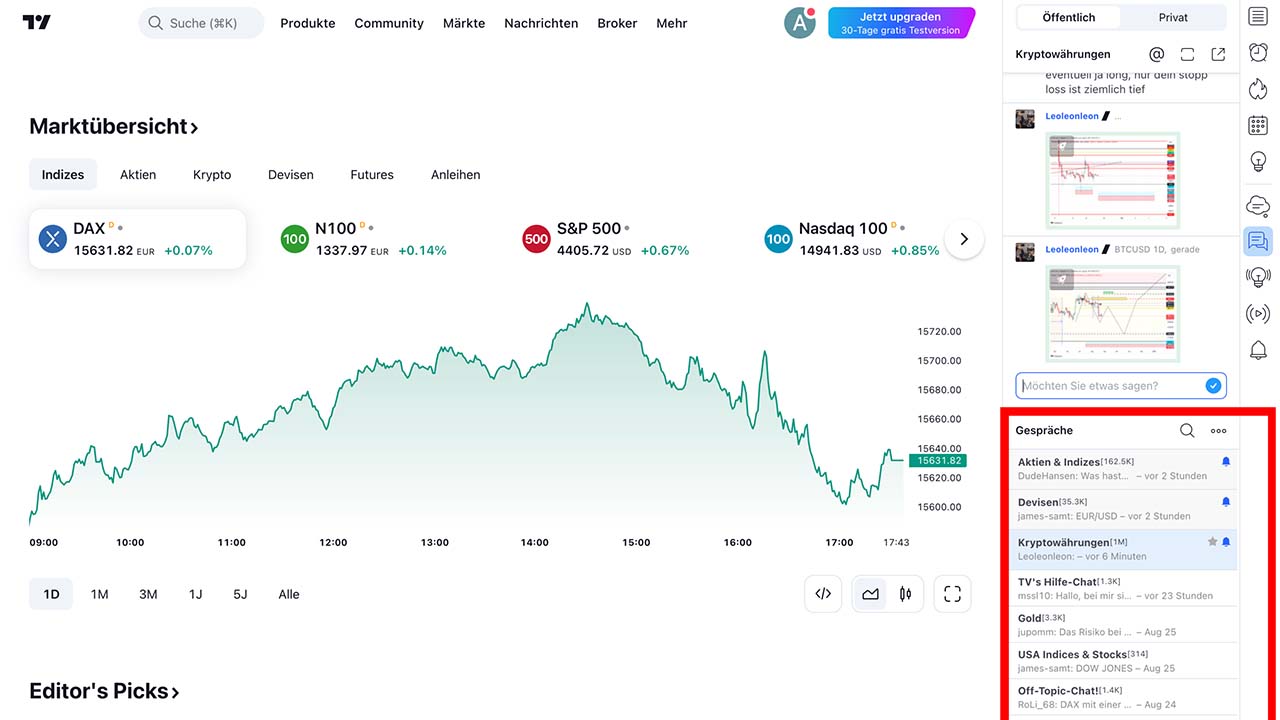Set chart range to 1D
The image size is (1280, 720).
[x=51, y=594]
